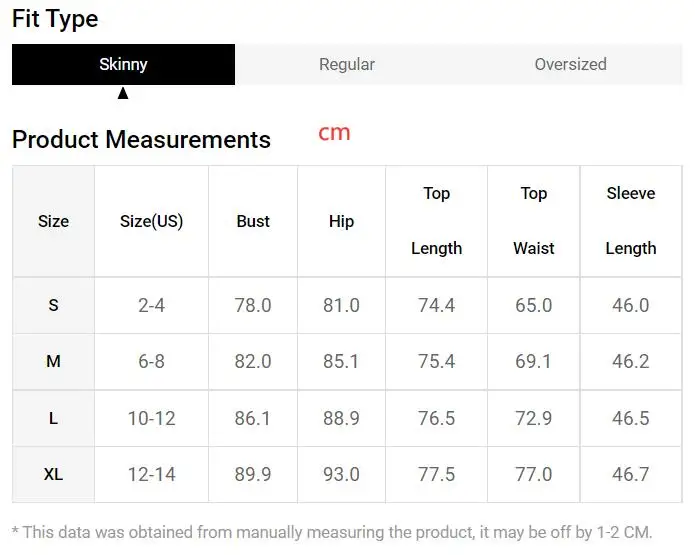Click the black triangle pointer under Skinny
This screenshot has width=695, height=555.
coord(123,93)
